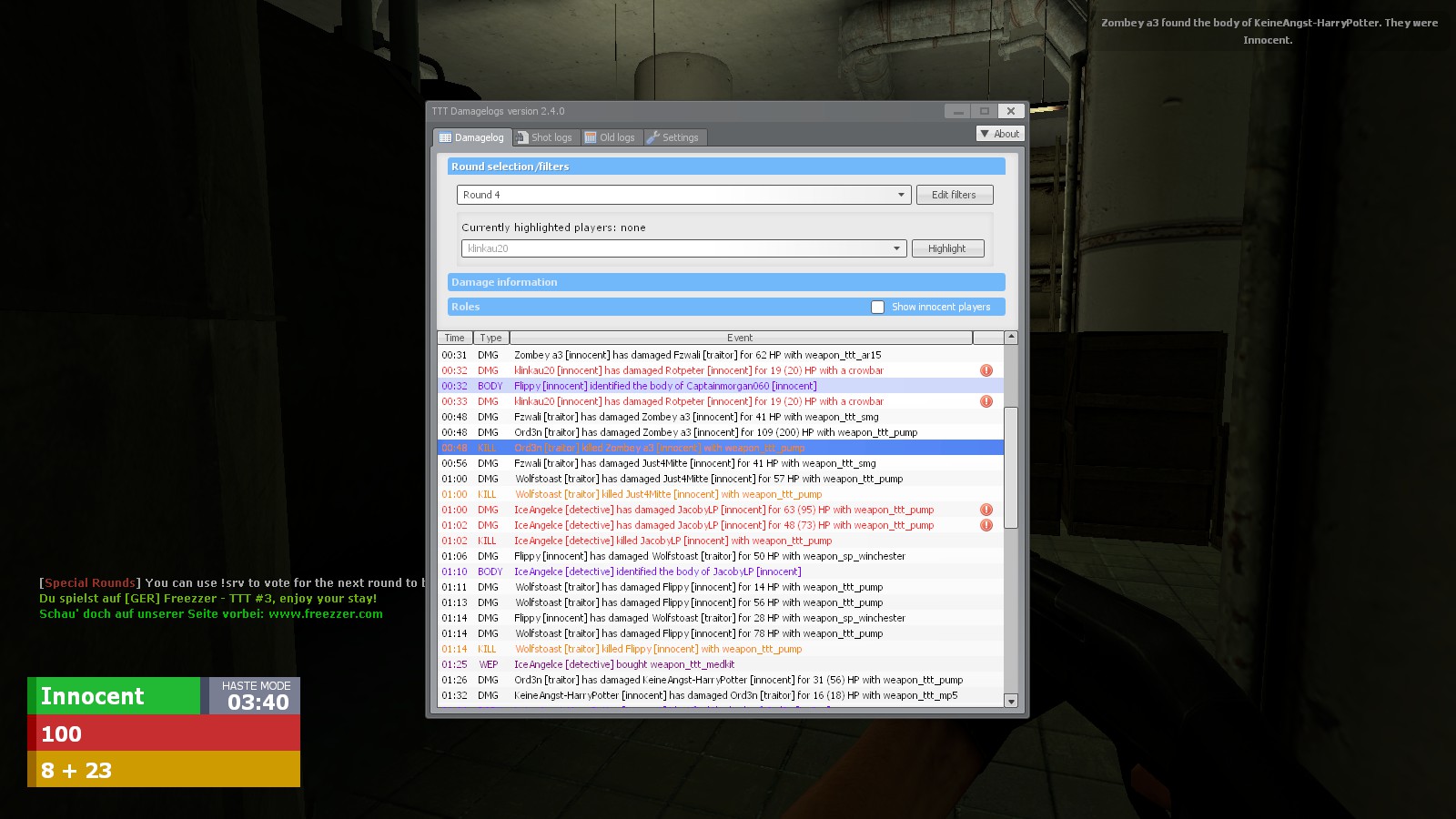Click warning icon on 00:32 klinkau20 damage row
Image resolution: width=1456 pixels, height=819 pixels.
986,370
